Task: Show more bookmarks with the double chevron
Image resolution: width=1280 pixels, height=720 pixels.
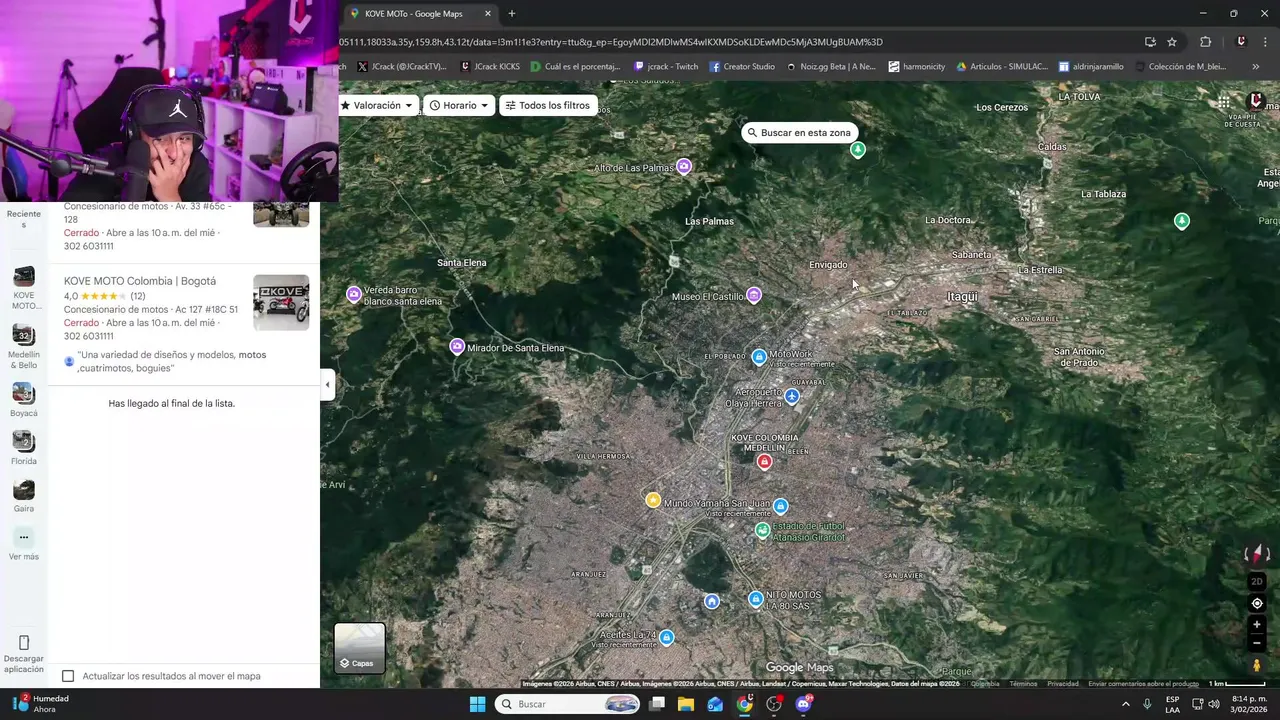Action: 1256,67
